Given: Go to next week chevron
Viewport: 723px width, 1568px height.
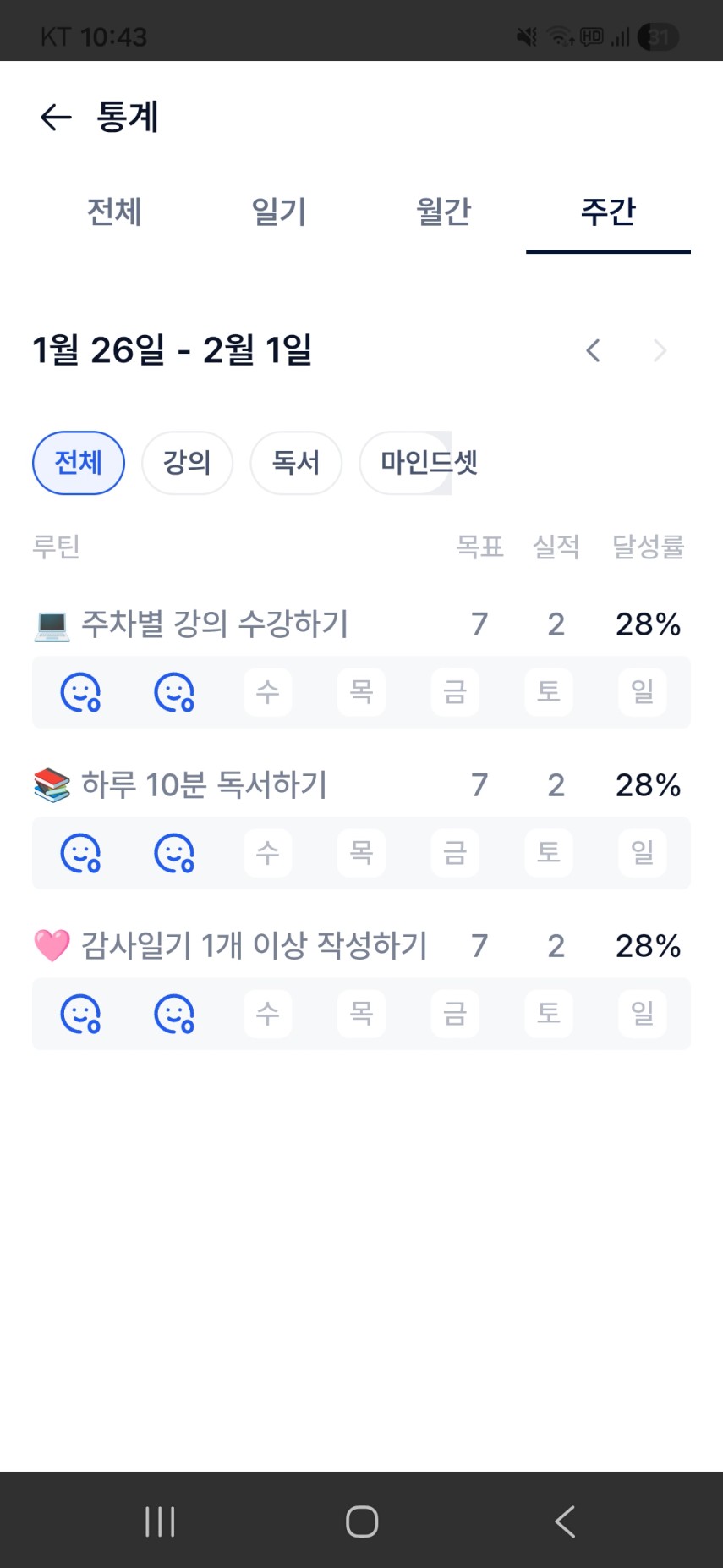Looking at the screenshot, I should [660, 350].
